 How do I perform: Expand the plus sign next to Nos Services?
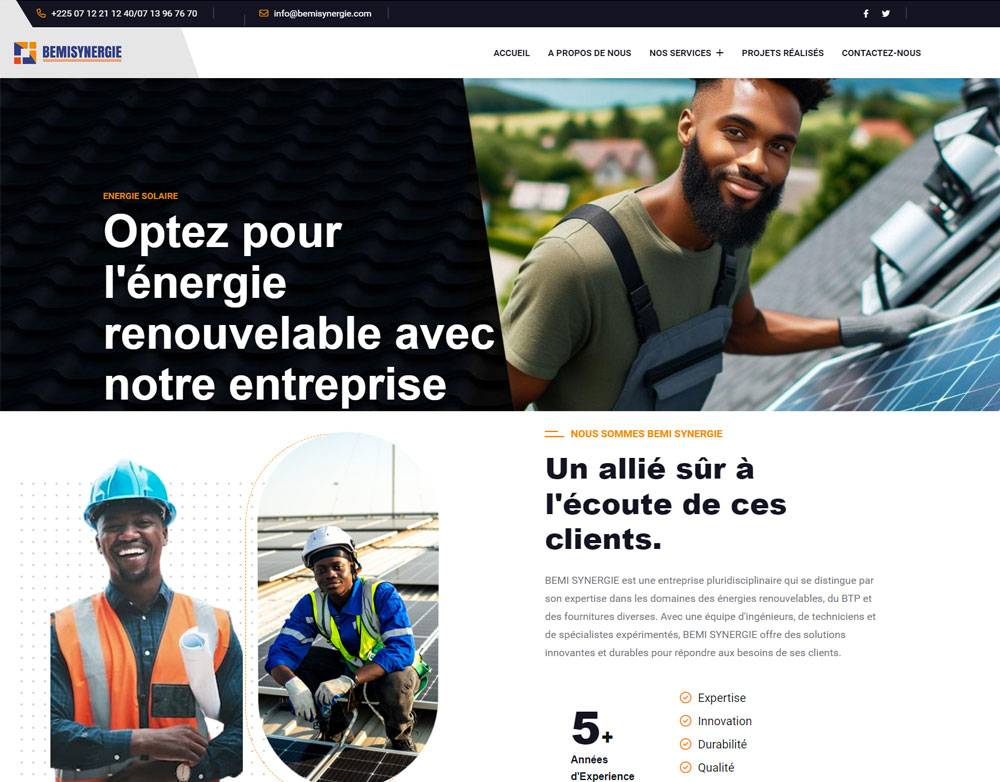(x=719, y=53)
